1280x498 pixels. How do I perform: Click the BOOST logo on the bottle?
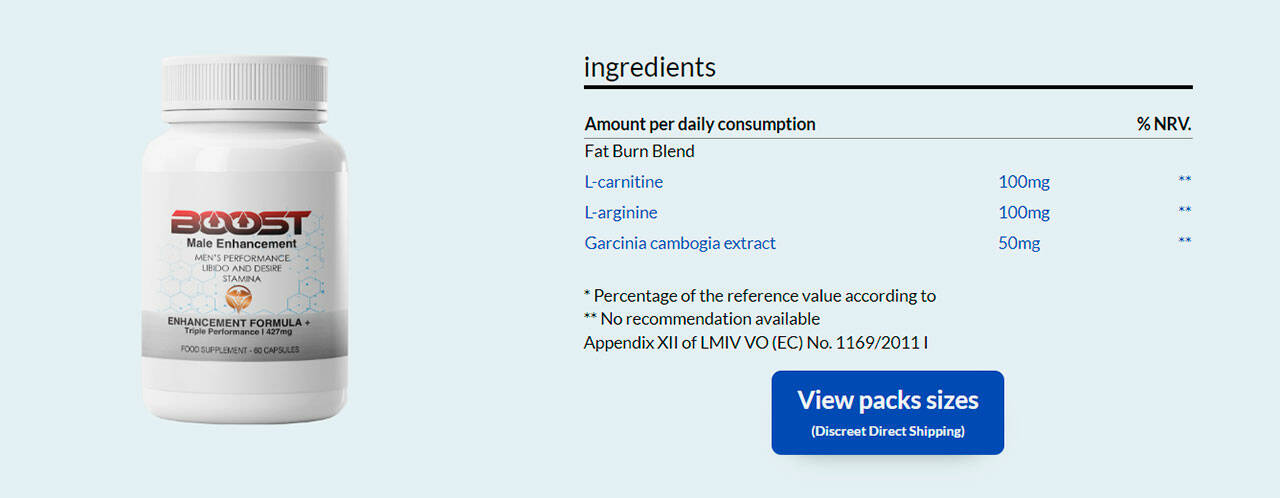point(241,222)
